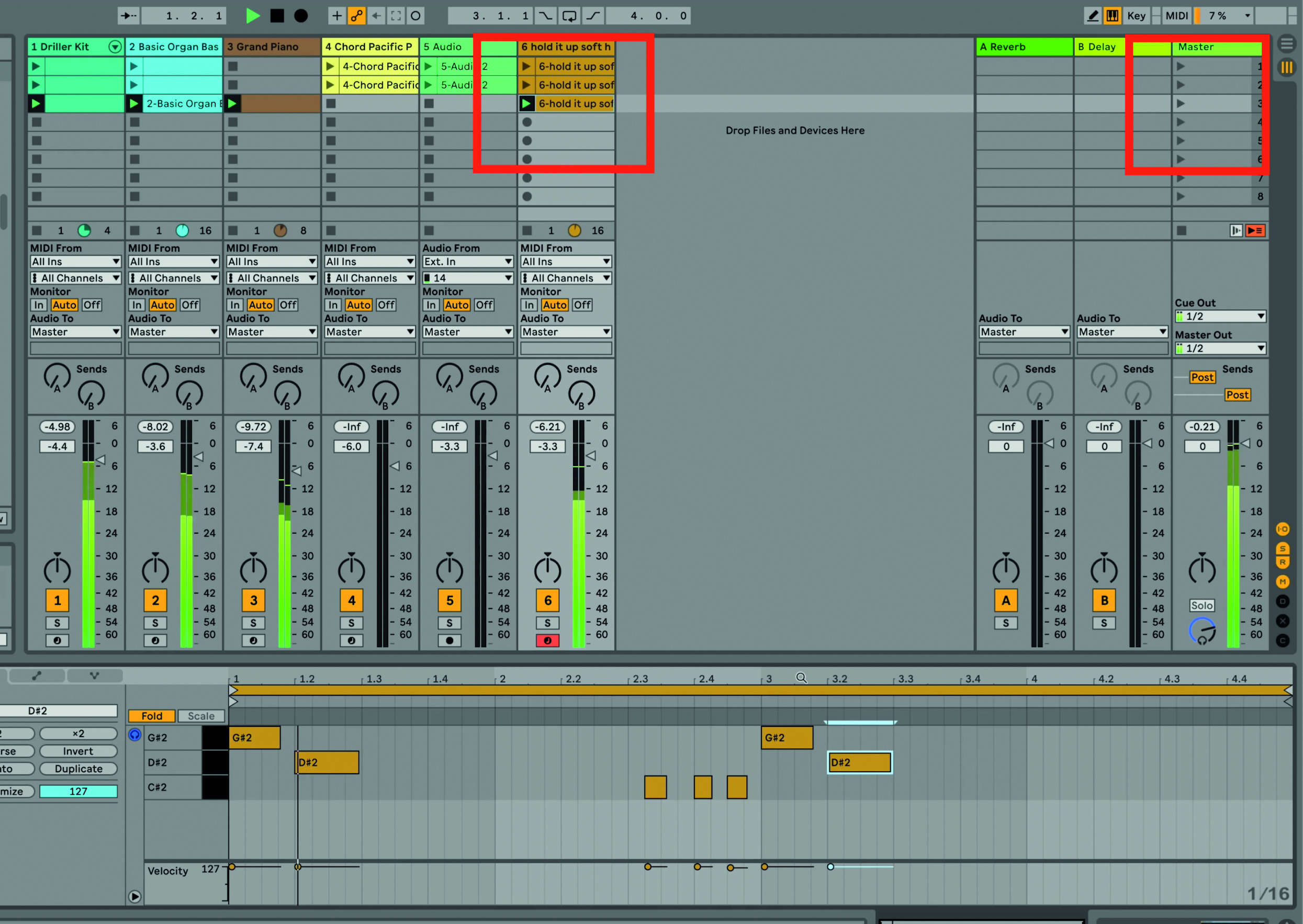Click the Stop button in transport bar
This screenshot has height=924, width=1303.
click(277, 16)
